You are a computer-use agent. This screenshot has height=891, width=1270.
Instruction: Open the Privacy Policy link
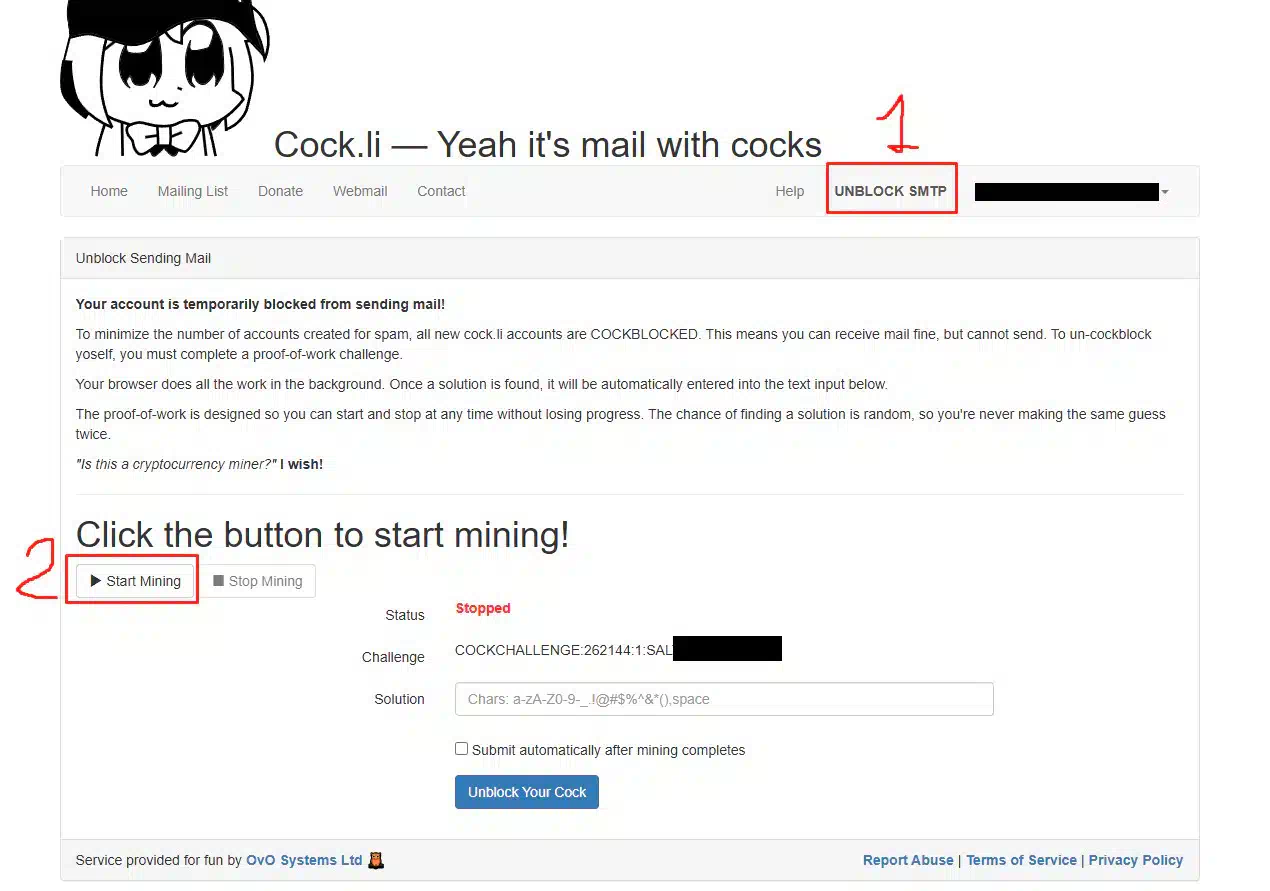[x=1136, y=860]
